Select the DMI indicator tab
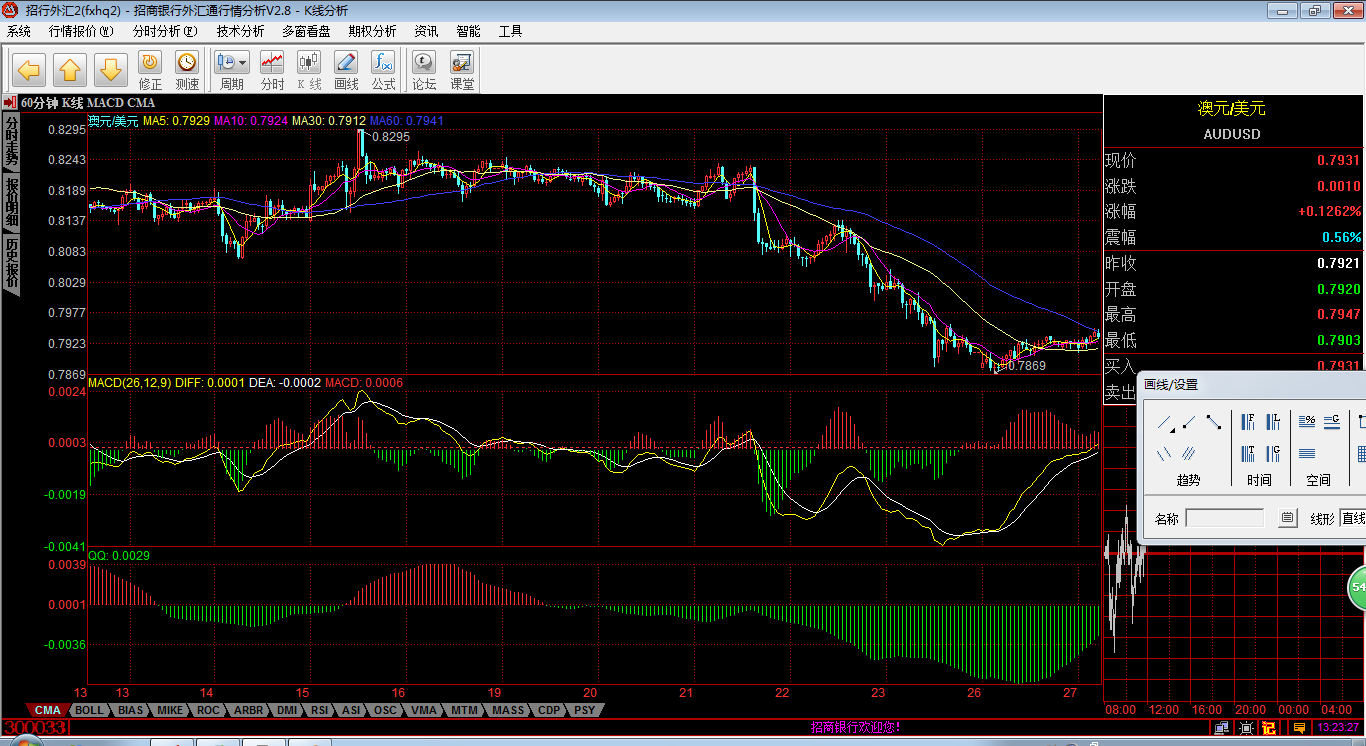This screenshot has height=746, width=1366. (x=287, y=710)
